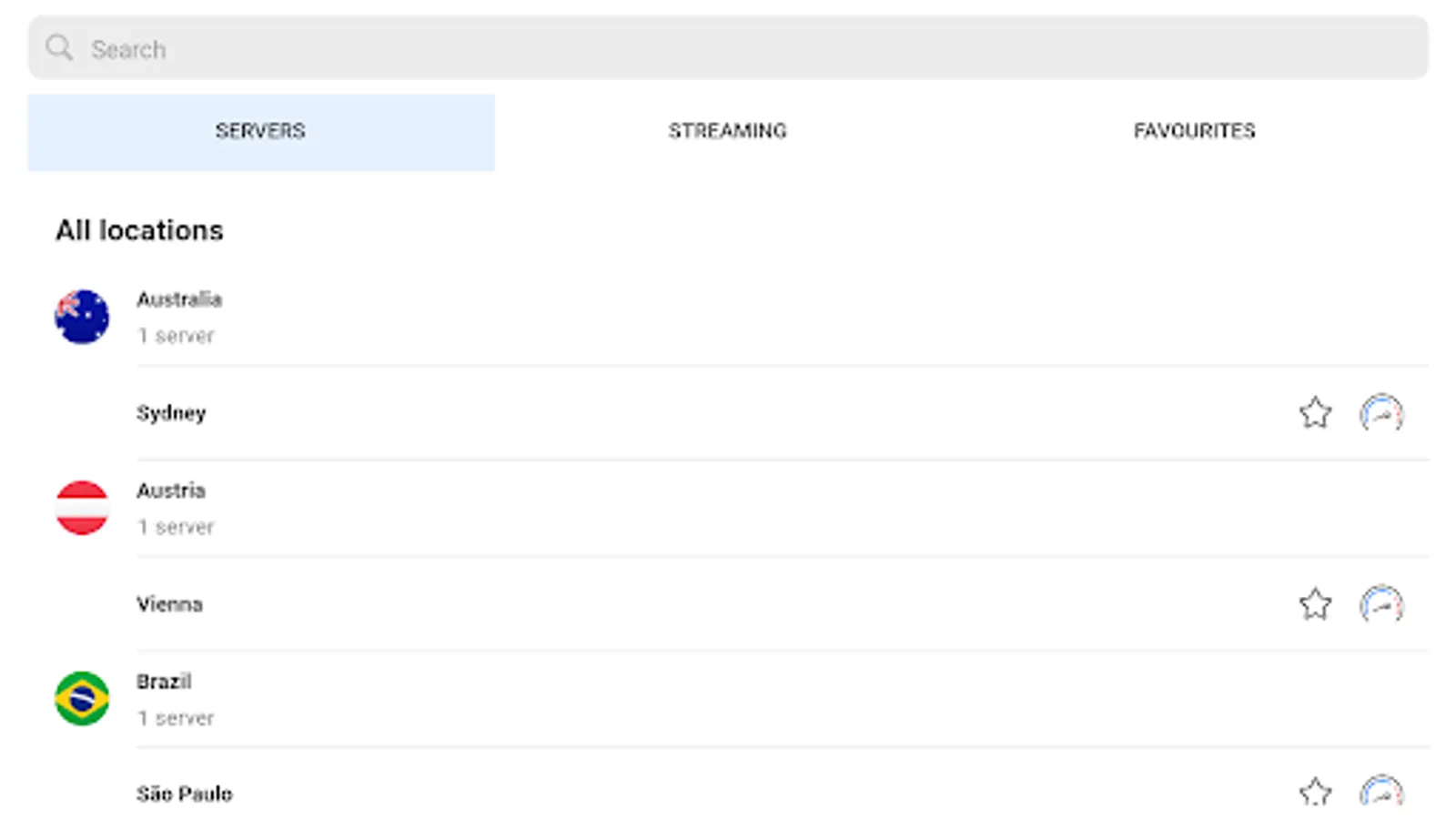Screen dimensions: 1456x819
Task: Select the Servers tab
Action: tap(260, 131)
